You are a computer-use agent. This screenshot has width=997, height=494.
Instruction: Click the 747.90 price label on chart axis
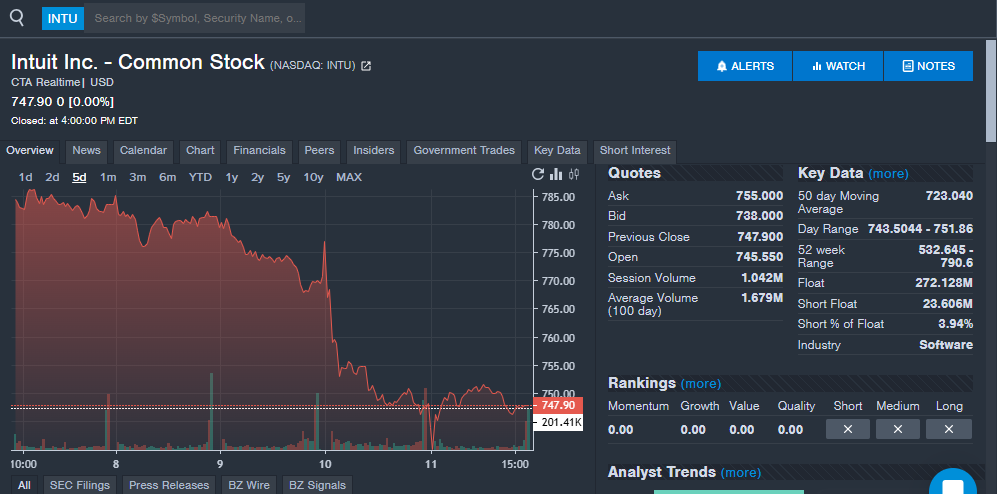pyautogui.click(x=558, y=406)
